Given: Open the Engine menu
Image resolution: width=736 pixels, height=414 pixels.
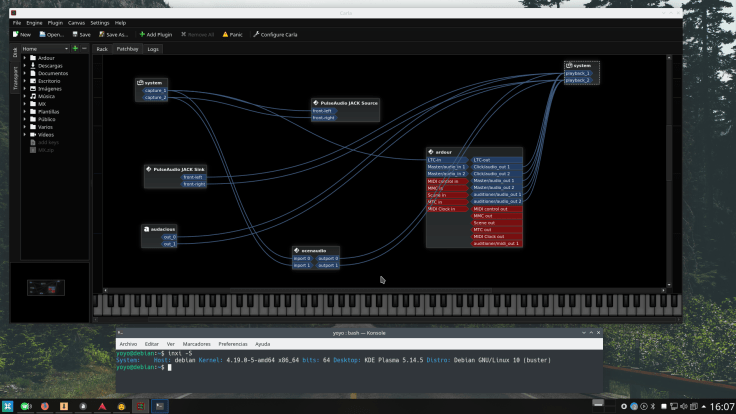Looking at the screenshot, I should point(35,22).
